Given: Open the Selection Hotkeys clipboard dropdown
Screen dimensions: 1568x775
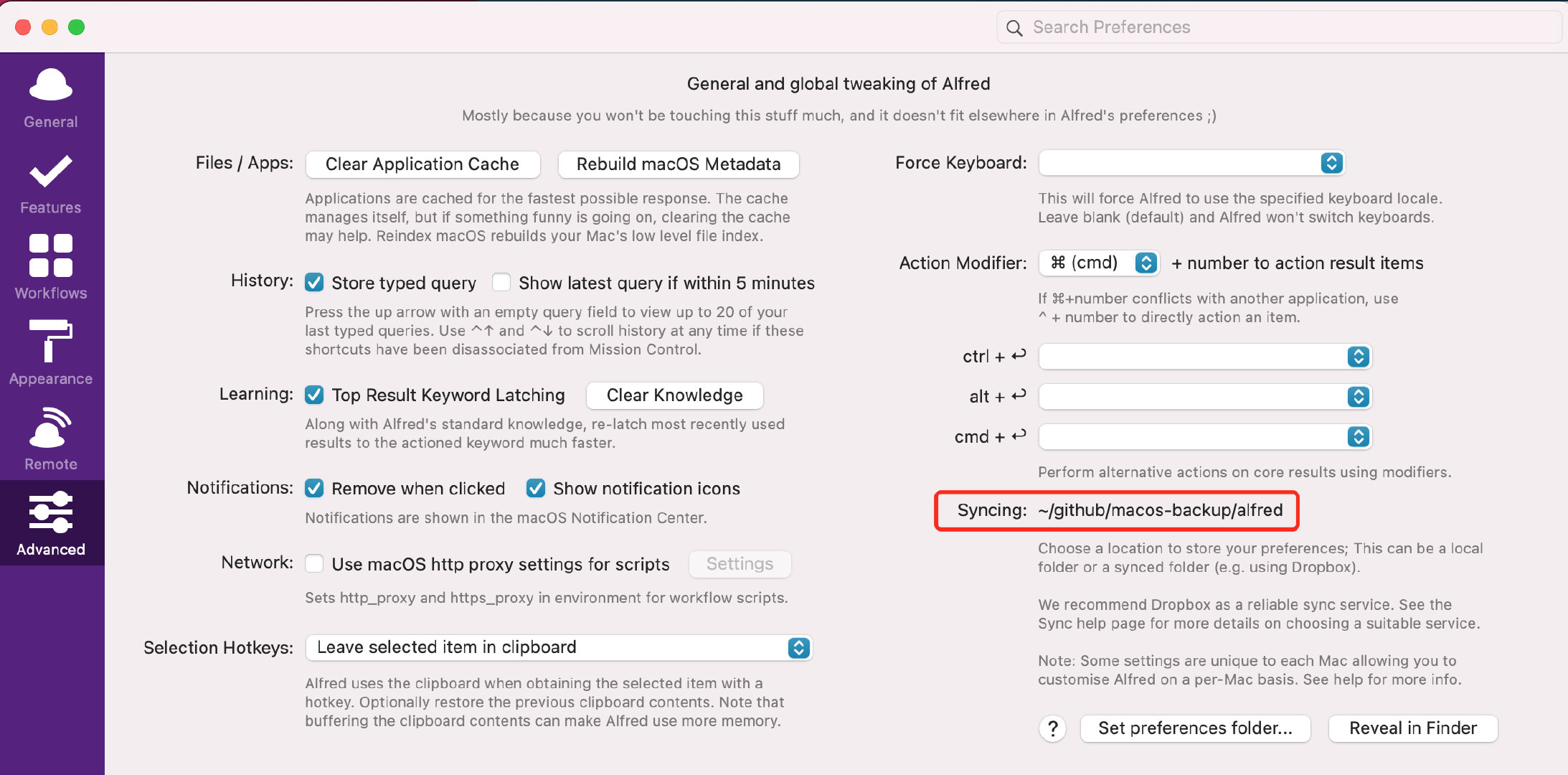Looking at the screenshot, I should pyautogui.click(x=559, y=648).
